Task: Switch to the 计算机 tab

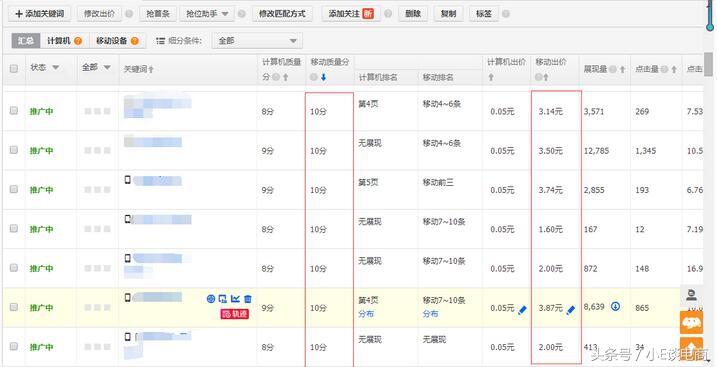Action: [x=64, y=41]
